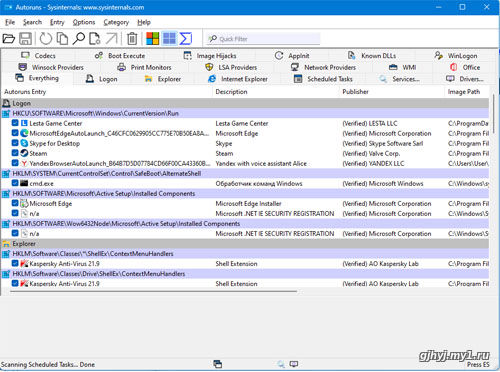Toggle hide Windows entries blue-squares icon
This screenshot has width=500, height=372.
pyautogui.click(x=169, y=39)
